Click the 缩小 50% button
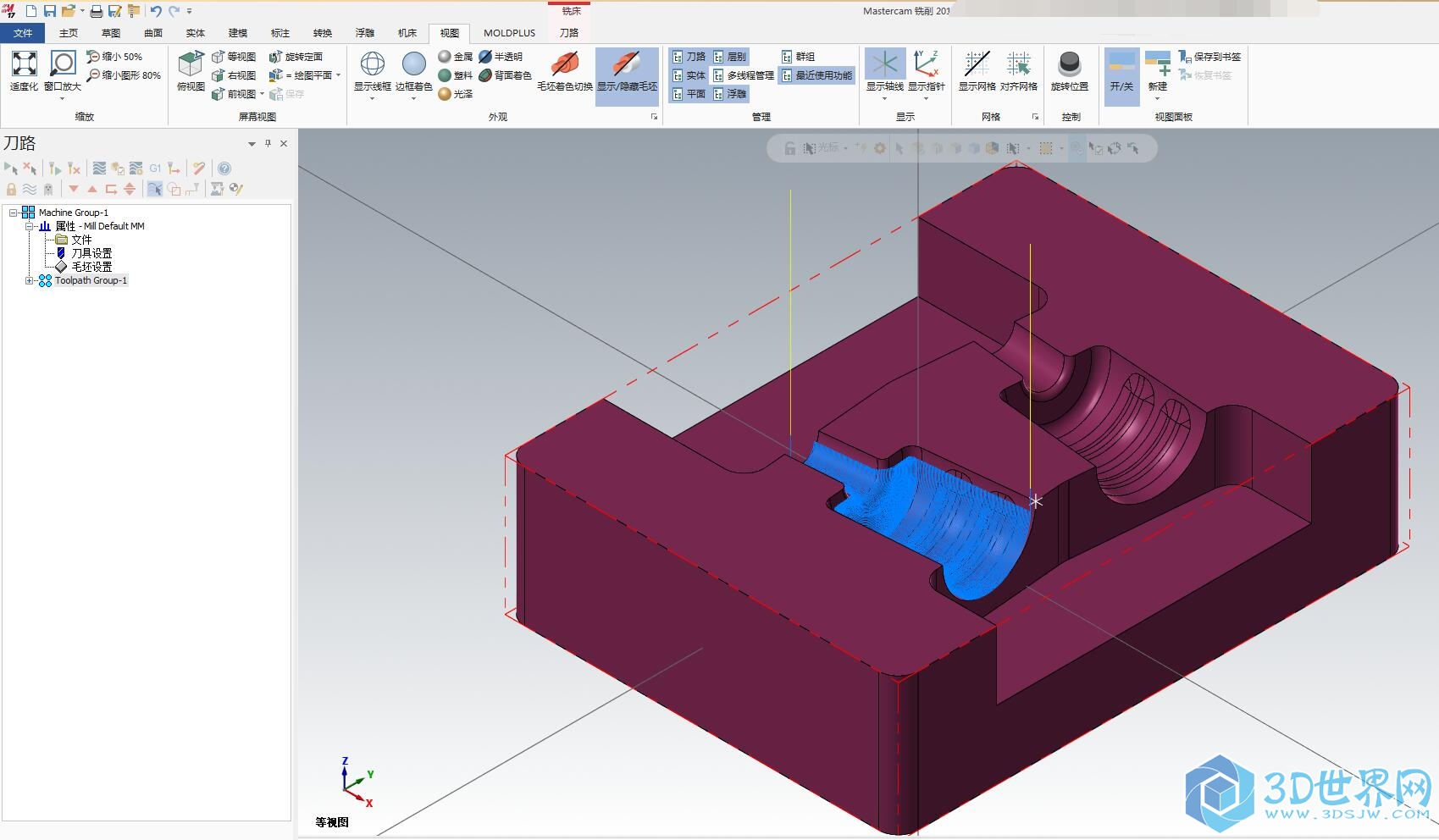 tap(114, 57)
